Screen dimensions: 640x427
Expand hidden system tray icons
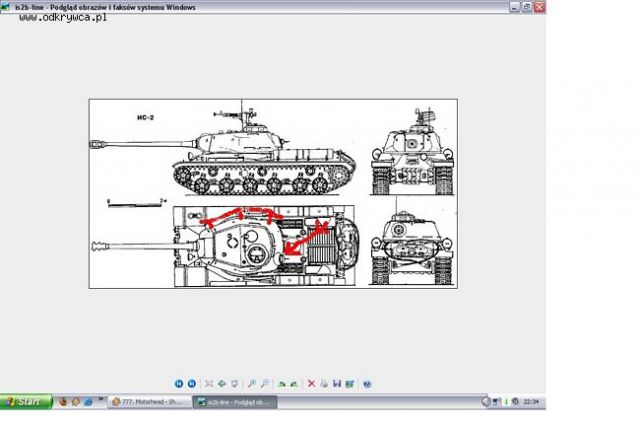[x=486, y=402]
